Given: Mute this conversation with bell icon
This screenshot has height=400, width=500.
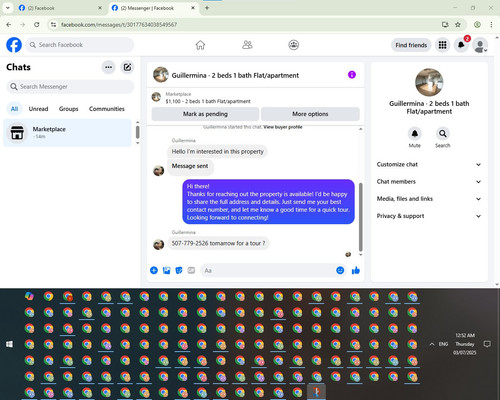Looking at the screenshot, I should [414, 134].
